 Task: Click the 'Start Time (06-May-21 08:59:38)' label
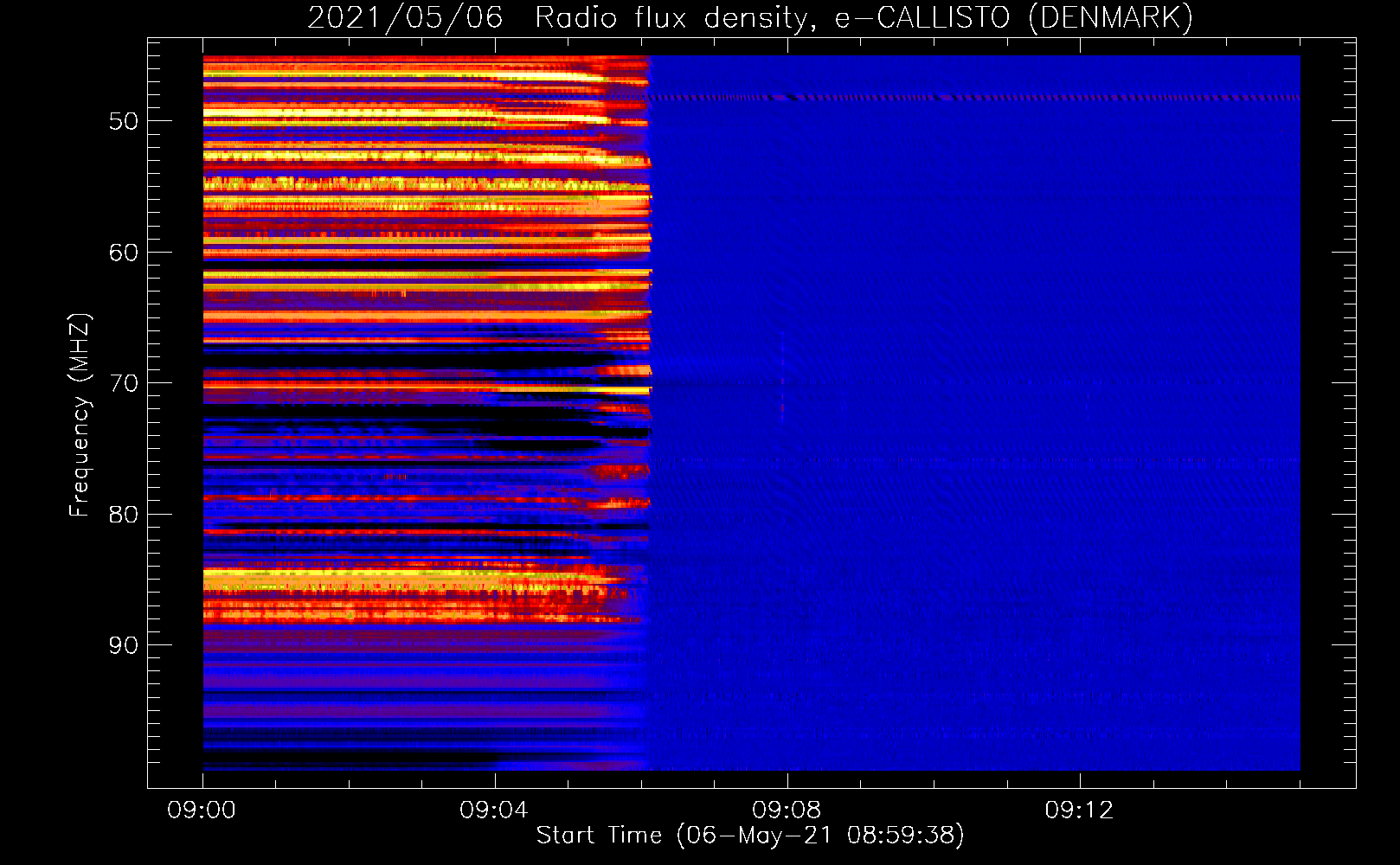click(750, 836)
